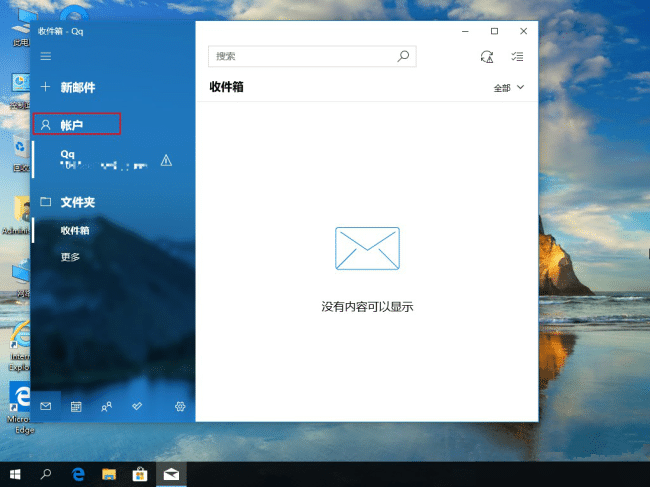Launch Edge from the taskbar
The image size is (650, 487).
(x=78, y=474)
